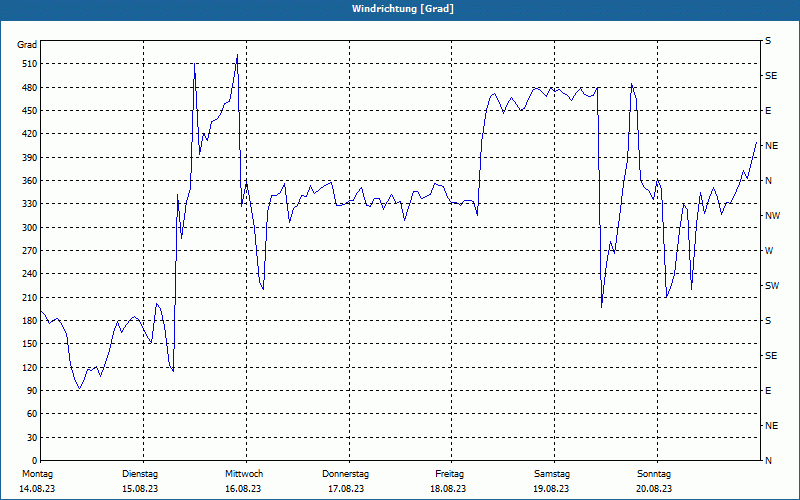Select the 330 y-axis value
800x500 pixels.
(x=30, y=204)
